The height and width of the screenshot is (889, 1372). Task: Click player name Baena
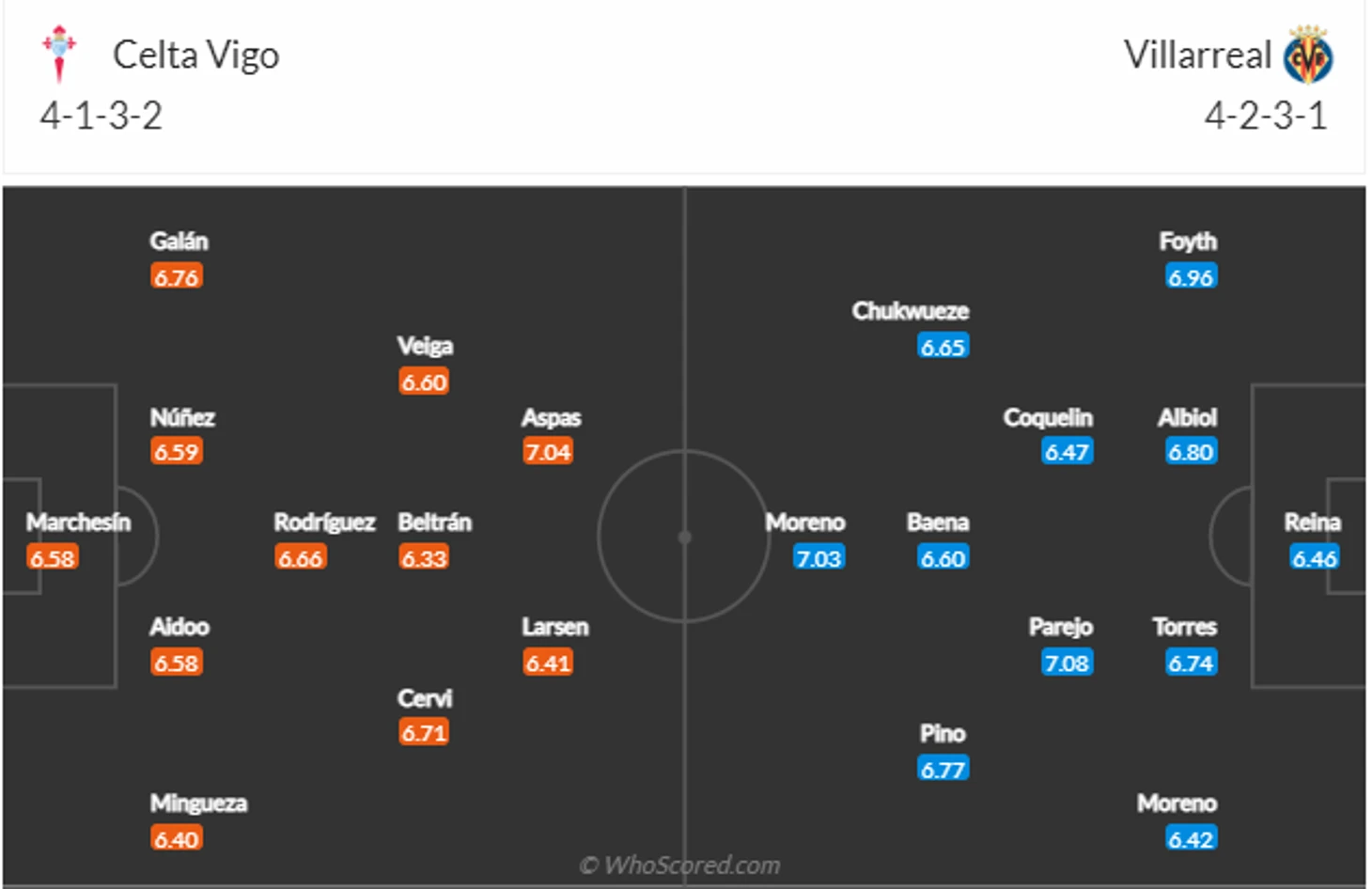point(938,522)
